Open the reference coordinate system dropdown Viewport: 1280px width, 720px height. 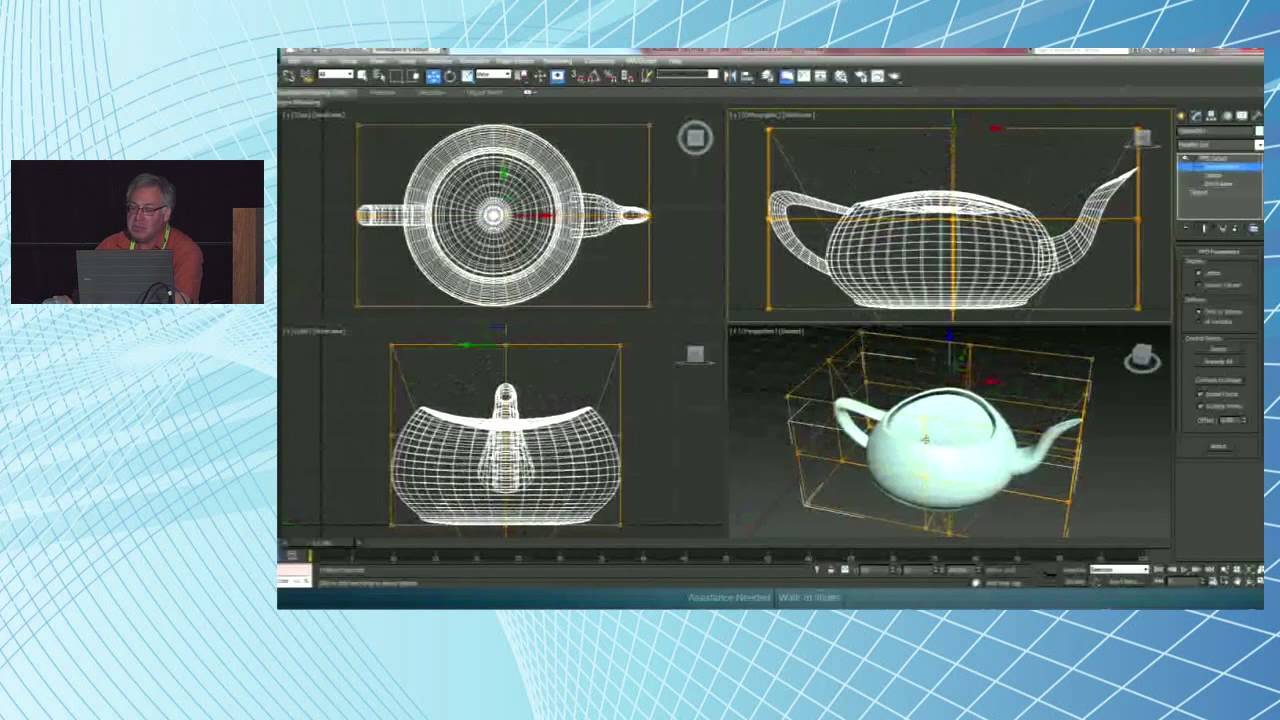(495, 76)
